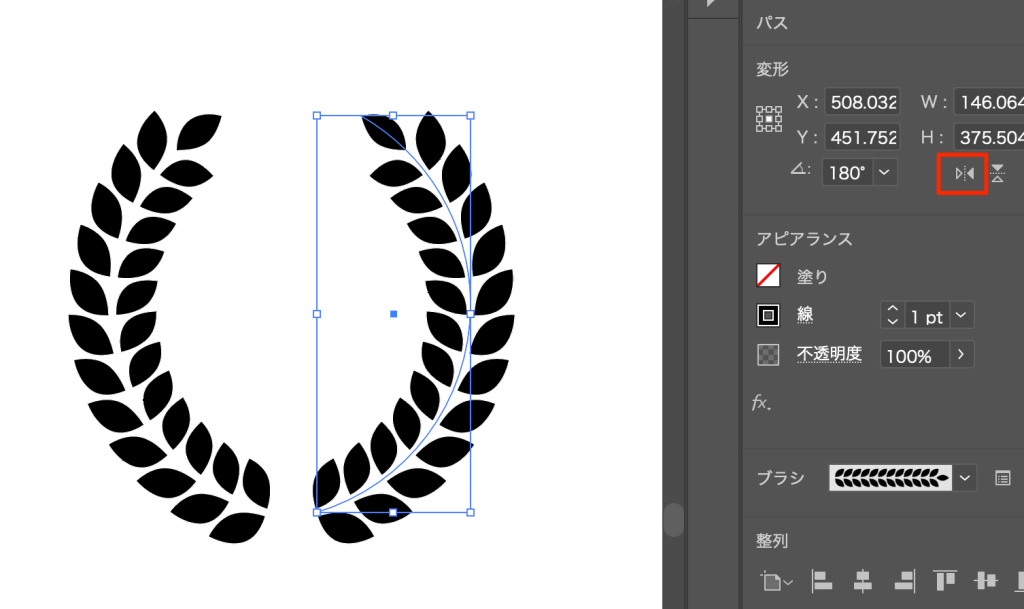Viewport: 1024px width, 609px height.
Task: Expand the opacity slider arrow
Action: [961, 355]
